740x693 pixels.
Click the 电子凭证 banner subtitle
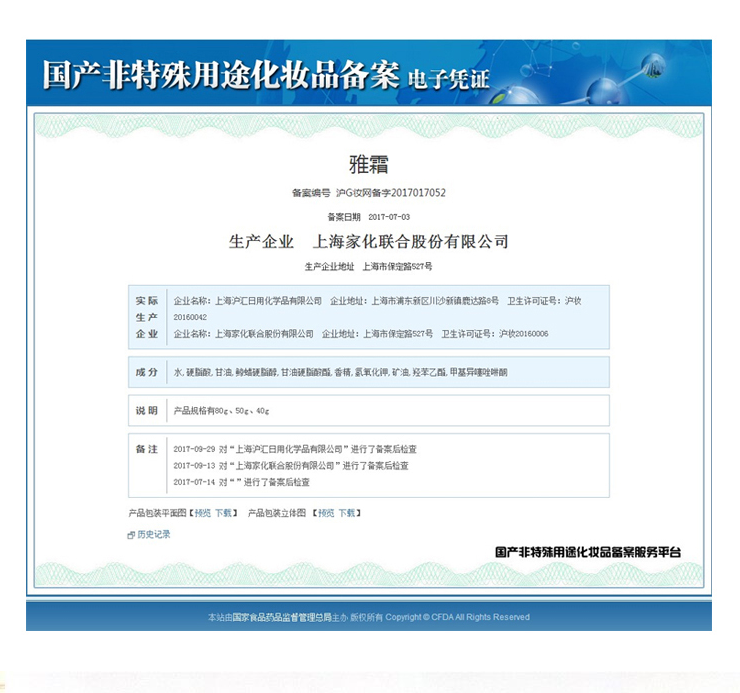[x=449, y=79]
